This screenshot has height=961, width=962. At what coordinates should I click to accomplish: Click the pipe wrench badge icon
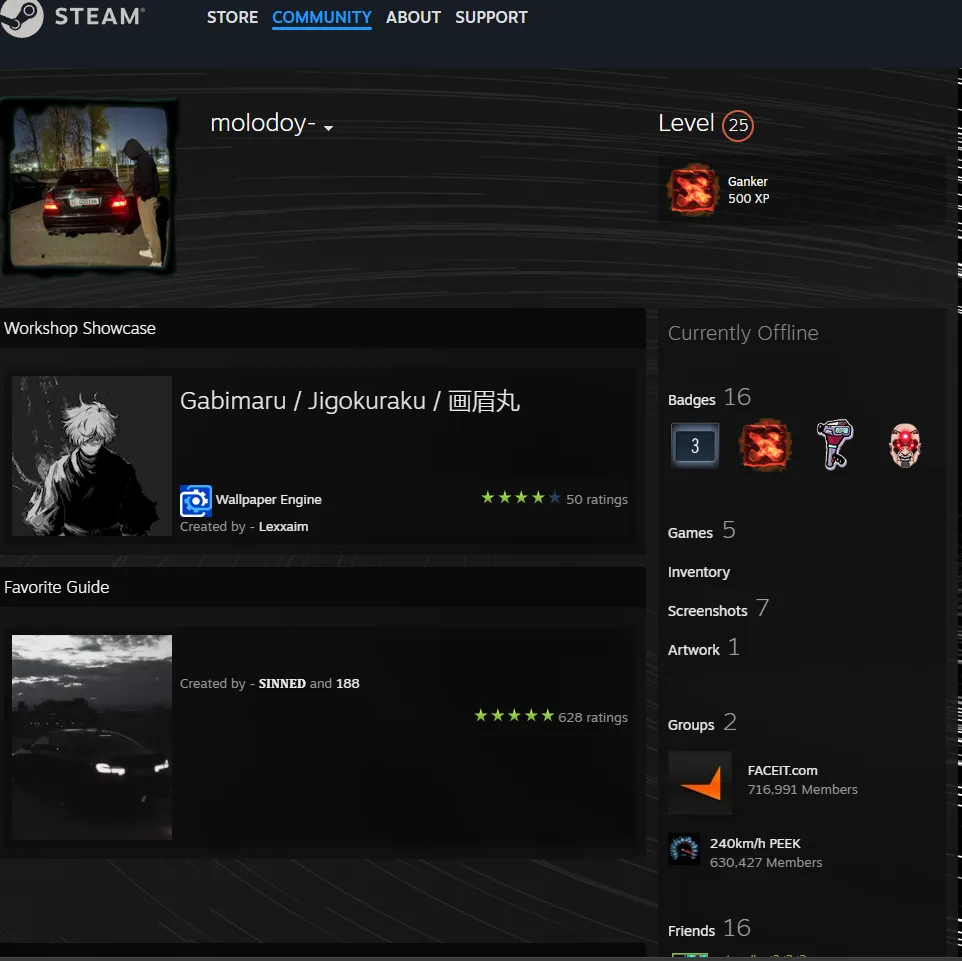(835, 444)
